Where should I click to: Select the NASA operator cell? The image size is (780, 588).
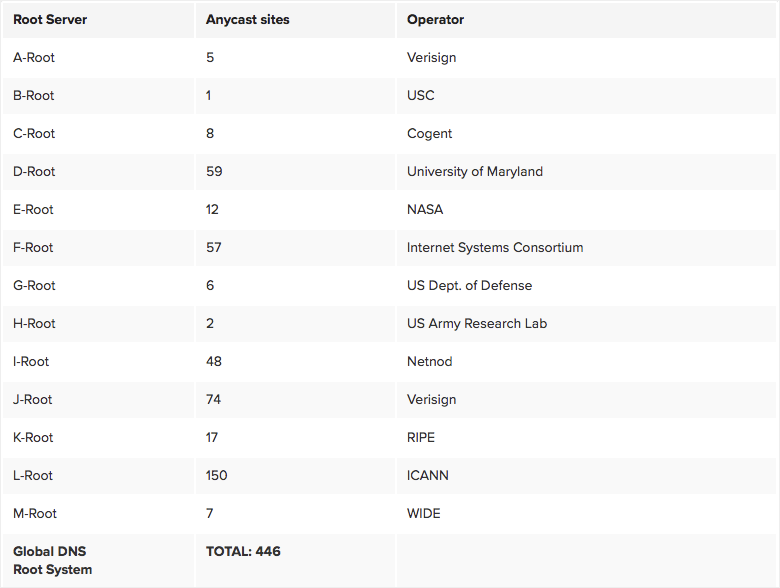coord(425,210)
